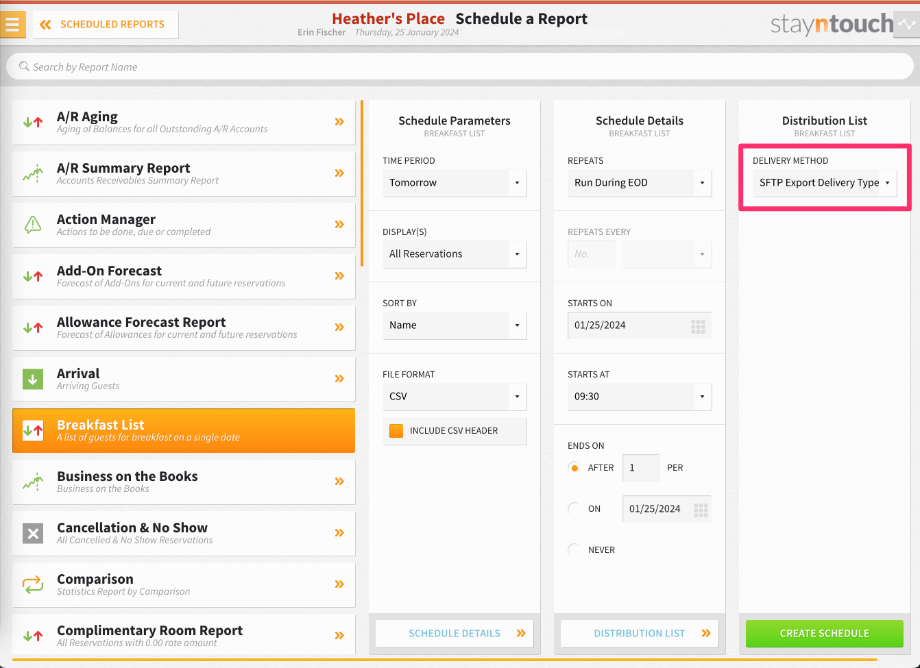This screenshot has width=920, height=668.
Task: Click the activity pulse icon beside the logo
Action: [x=907, y=25]
